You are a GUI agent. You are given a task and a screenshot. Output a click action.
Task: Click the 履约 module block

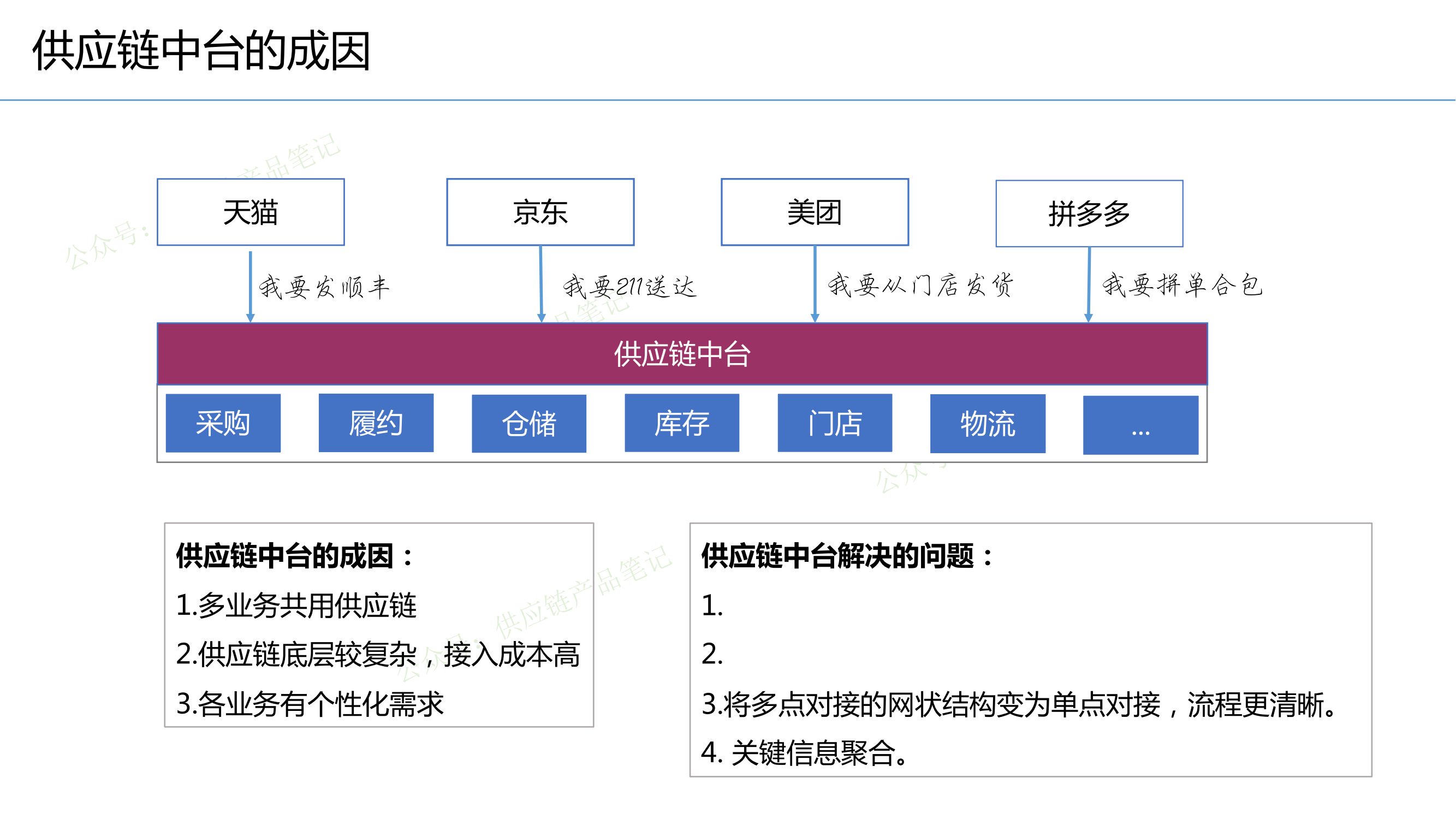pos(377,423)
